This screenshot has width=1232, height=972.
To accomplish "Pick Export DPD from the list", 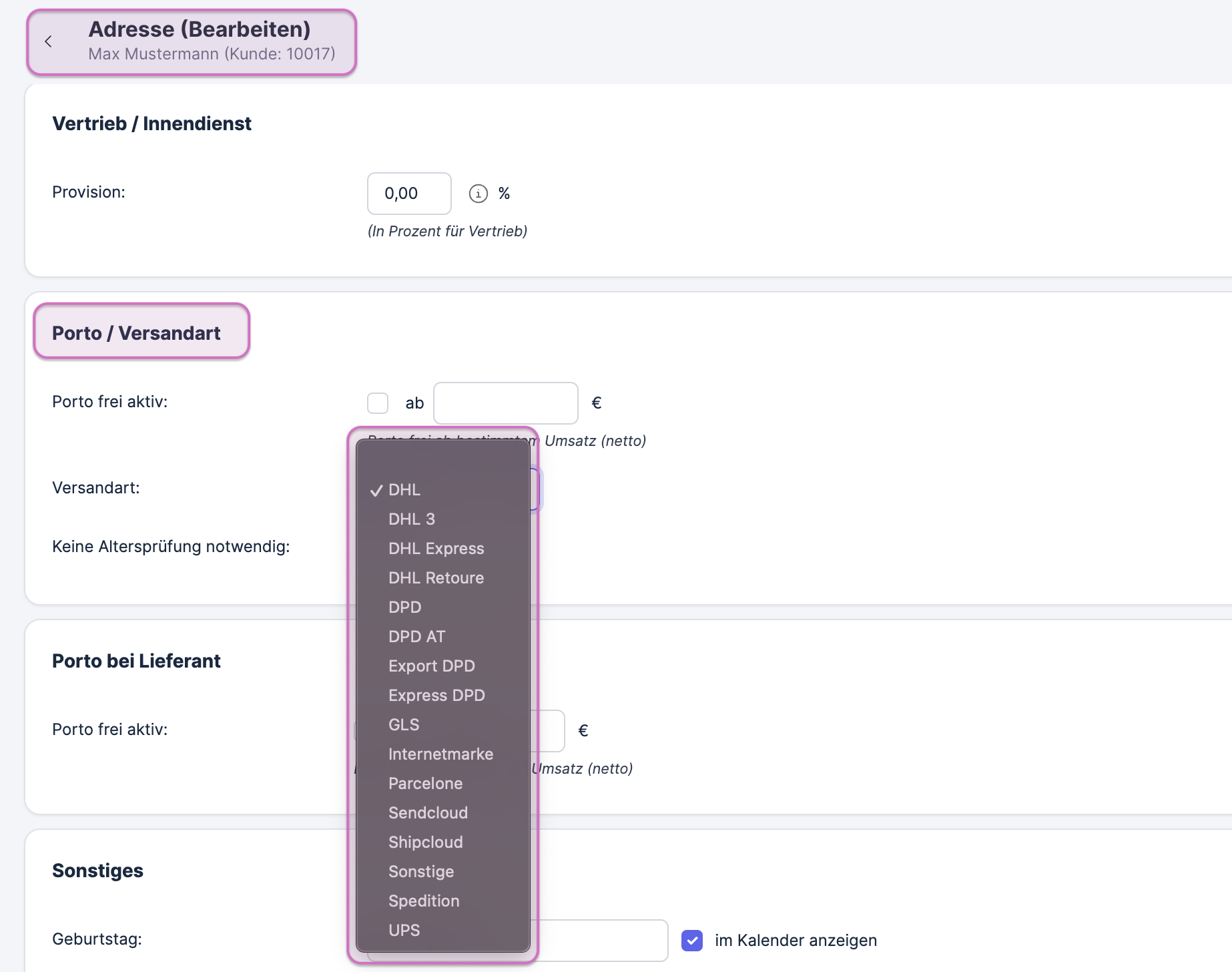I will tap(431, 666).
